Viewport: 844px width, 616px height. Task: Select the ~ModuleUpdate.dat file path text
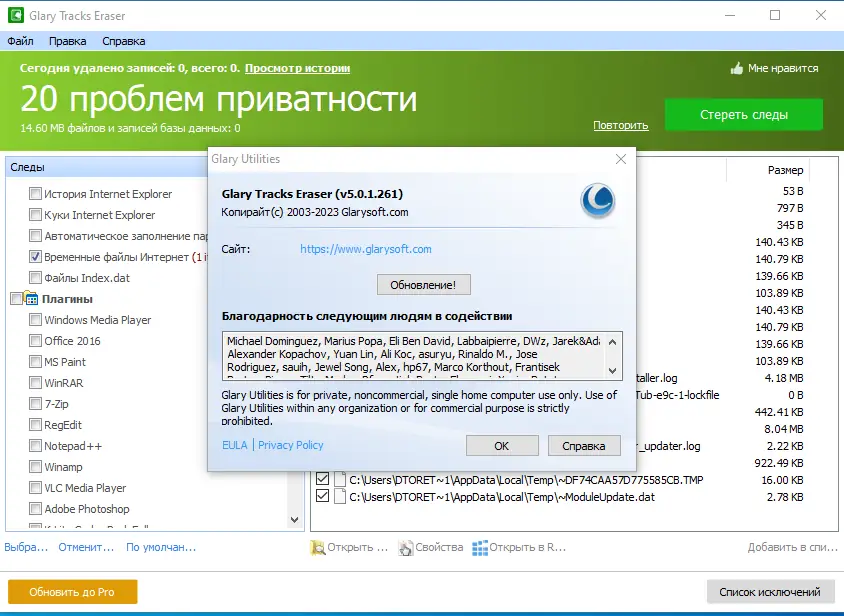point(502,497)
